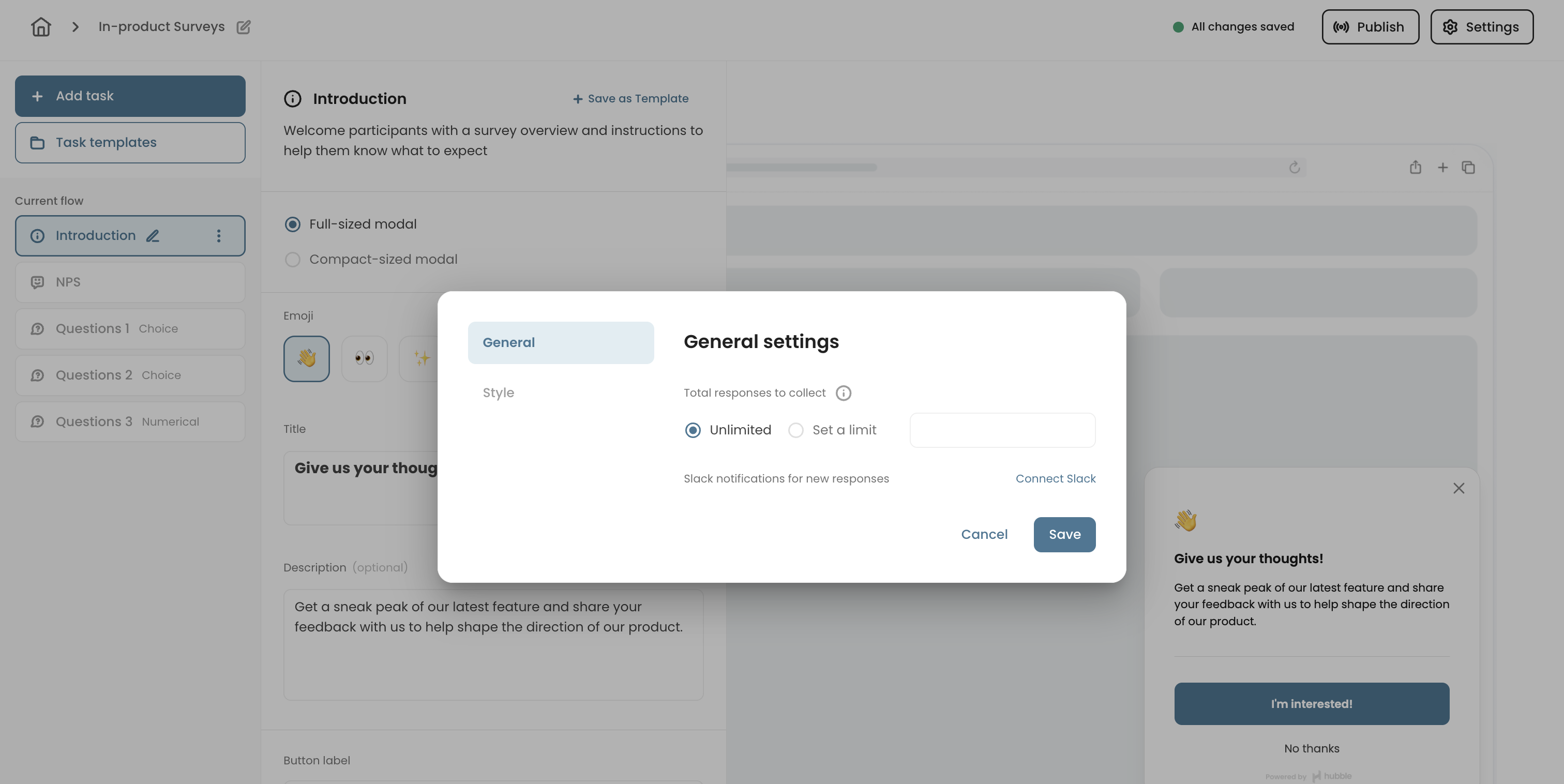Click the Title text field
Viewport: 1564px width, 784px height.
pos(360,488)
